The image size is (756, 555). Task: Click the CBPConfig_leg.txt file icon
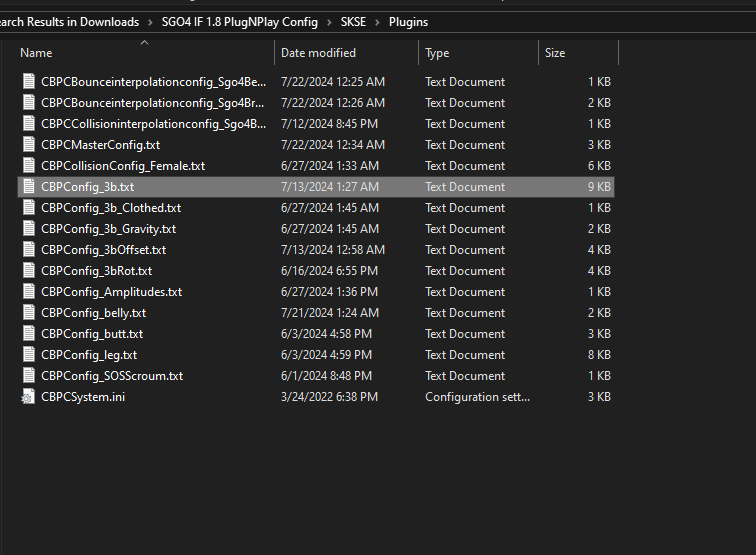(29, 355)
